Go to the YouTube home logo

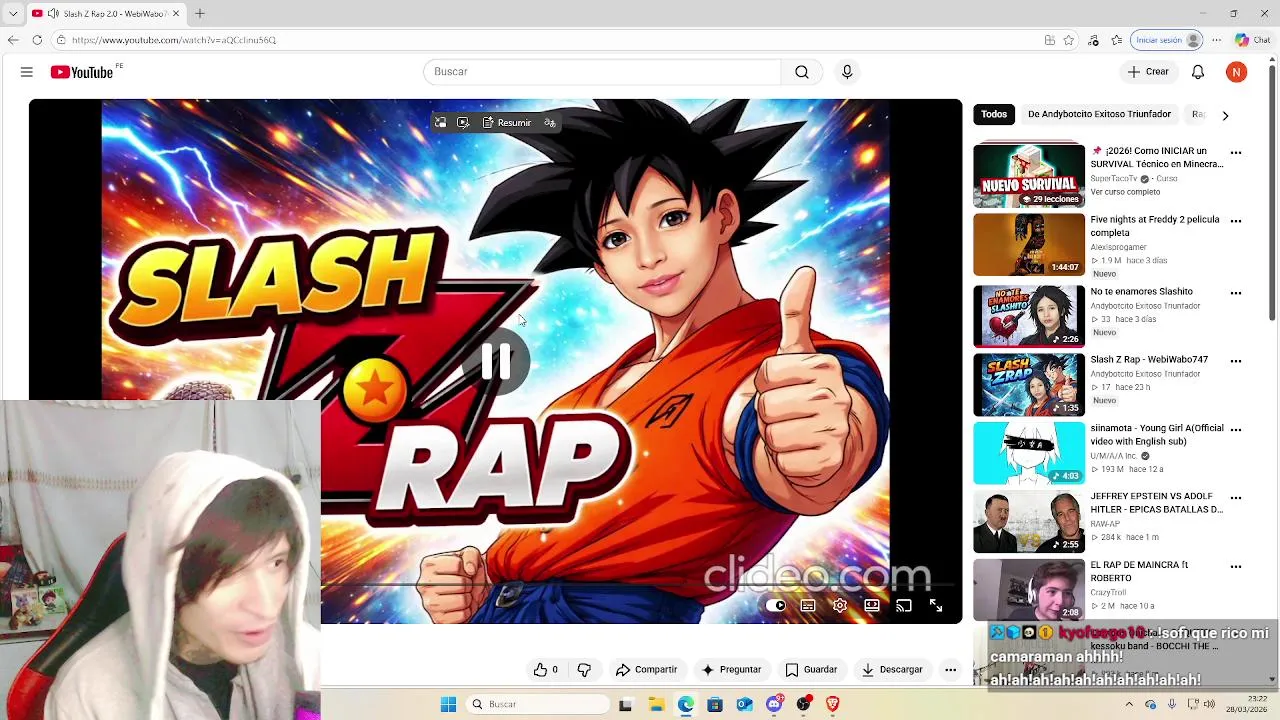pos(82,72)
